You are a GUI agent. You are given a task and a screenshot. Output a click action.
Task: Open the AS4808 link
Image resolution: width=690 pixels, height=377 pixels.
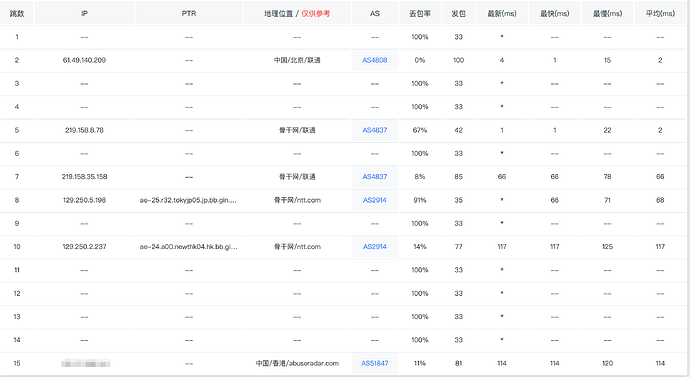(374, 60)
